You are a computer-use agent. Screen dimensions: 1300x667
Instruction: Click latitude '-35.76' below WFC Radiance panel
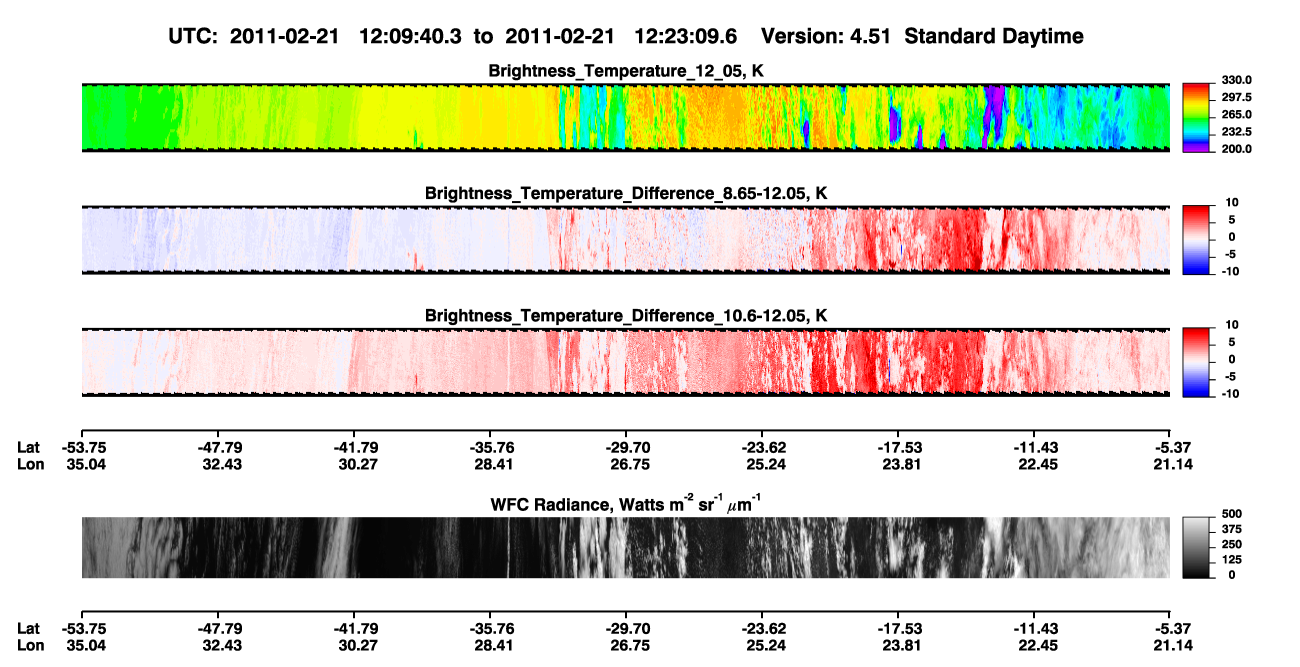489,629
